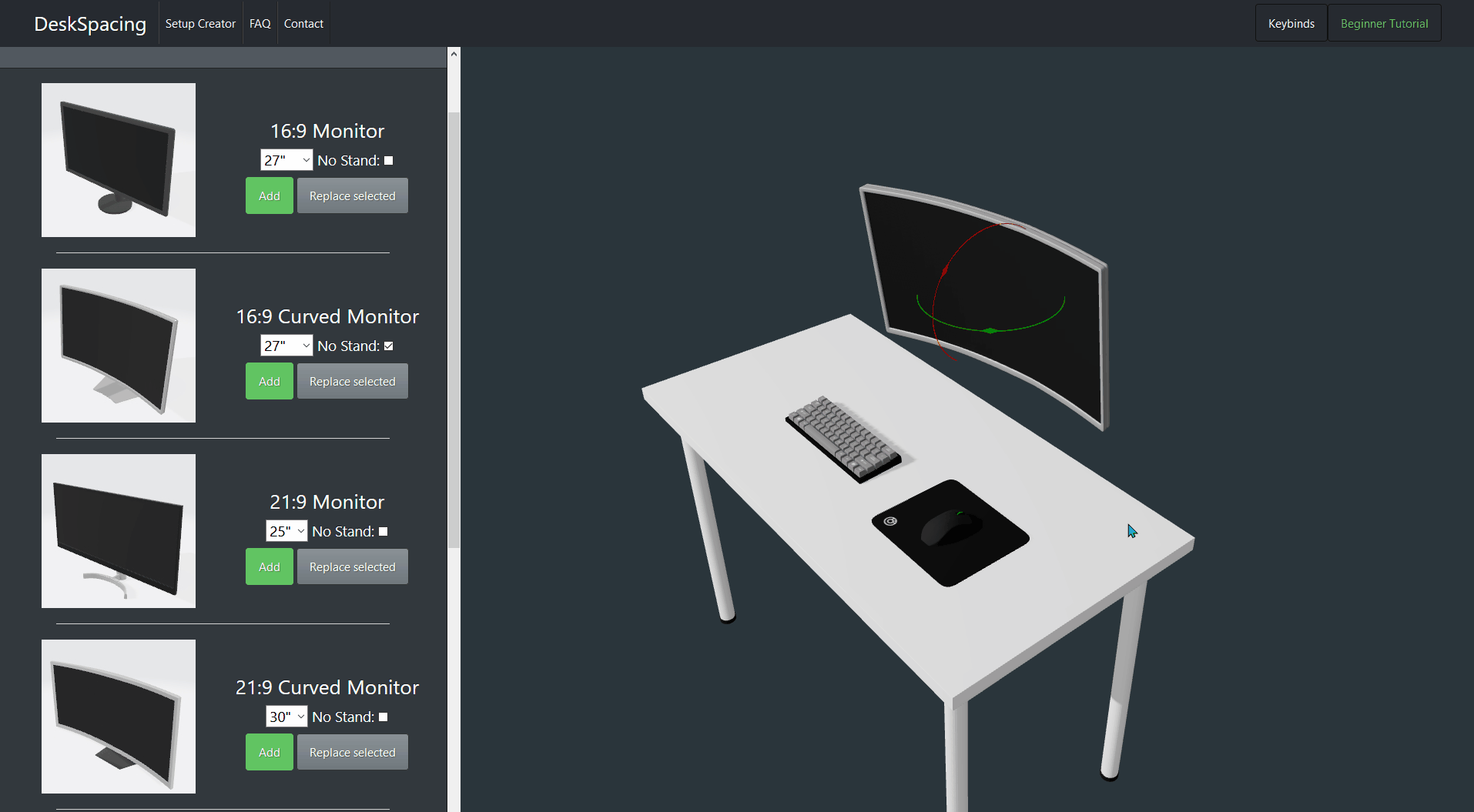Uncheck No Stand for 16:9 Curved Monitor

388,346
